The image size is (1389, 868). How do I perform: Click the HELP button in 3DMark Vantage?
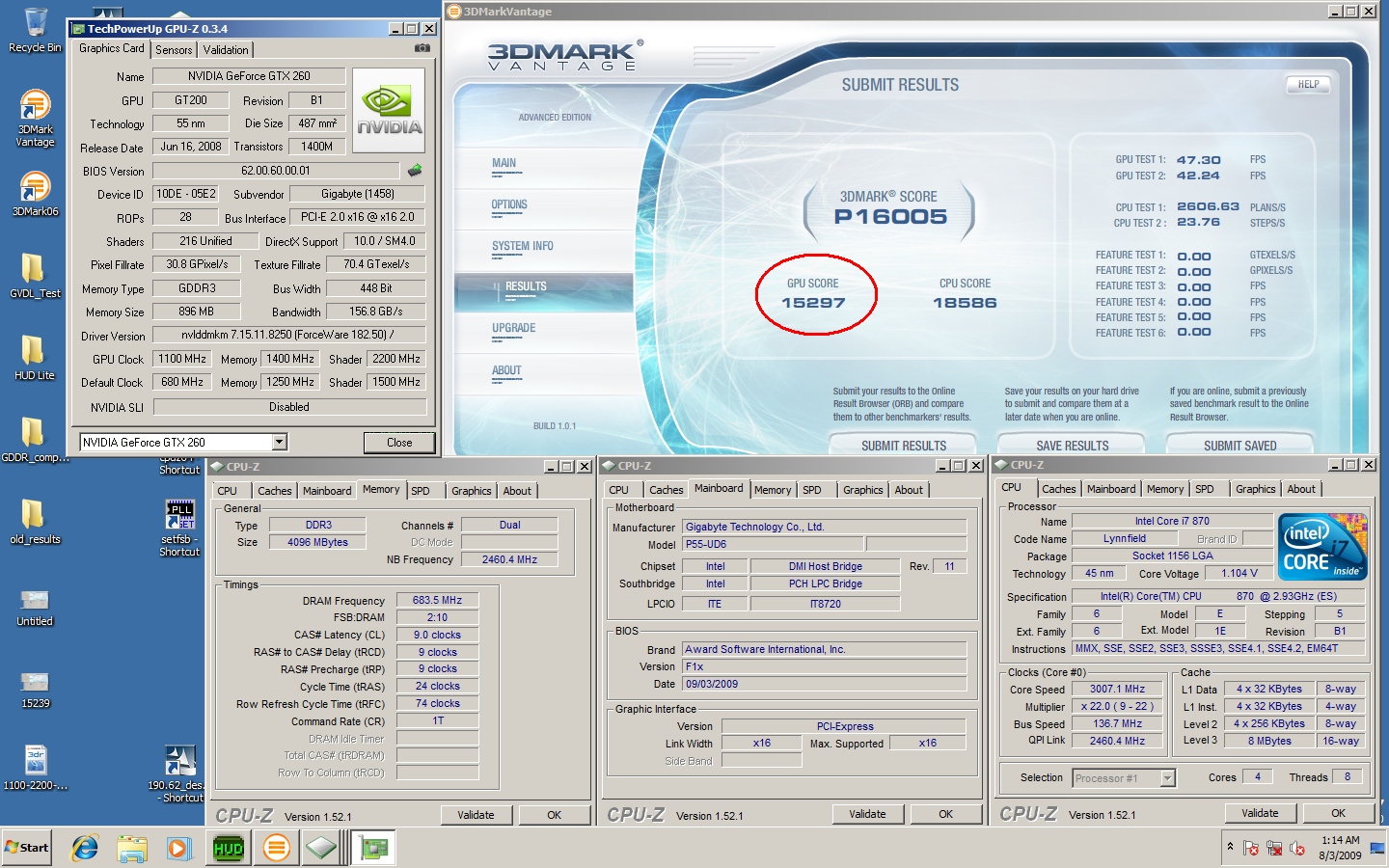1308,85
